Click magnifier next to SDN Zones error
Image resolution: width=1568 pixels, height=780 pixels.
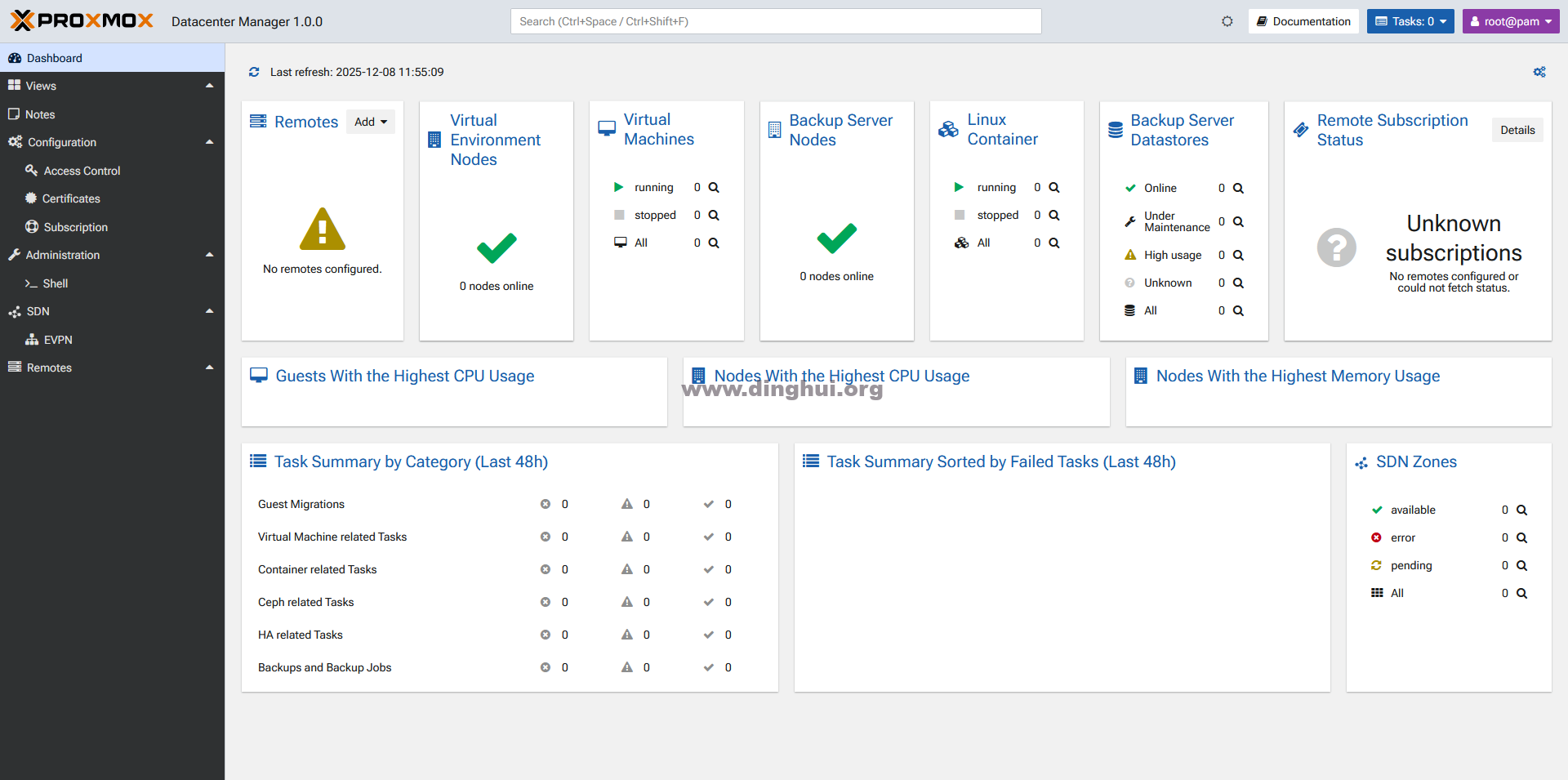(x=1521, y=537)
